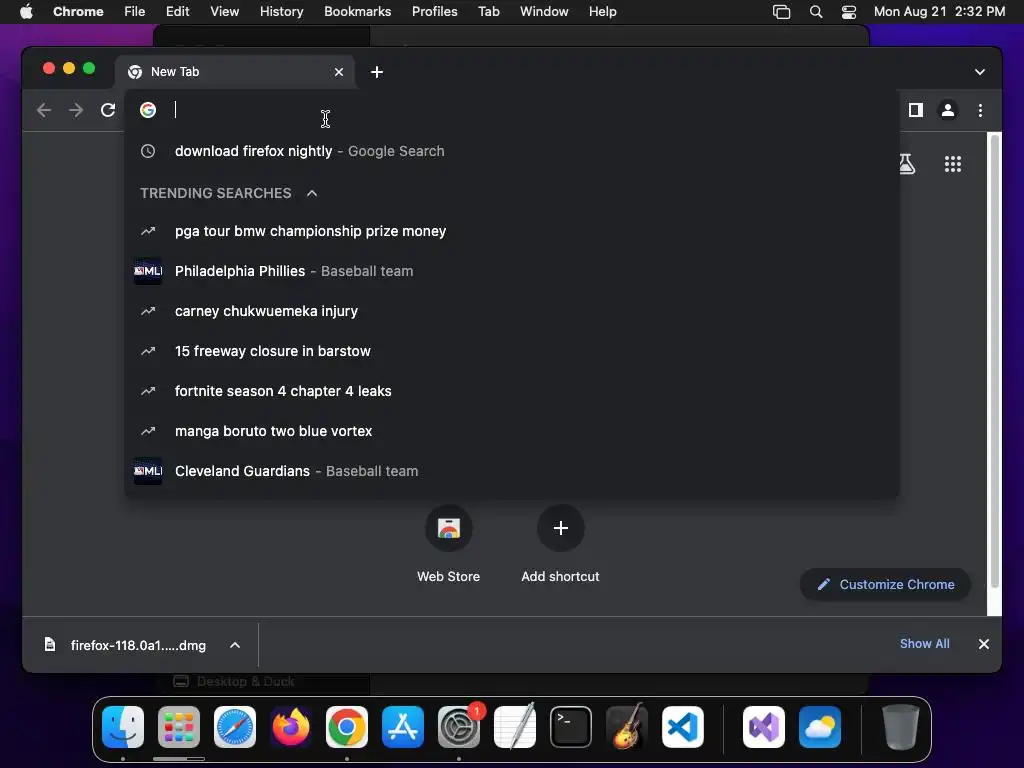Close the downloads bar
Image resolution: width=1024 pixels, height=768 pixels.
pos(984,644)
